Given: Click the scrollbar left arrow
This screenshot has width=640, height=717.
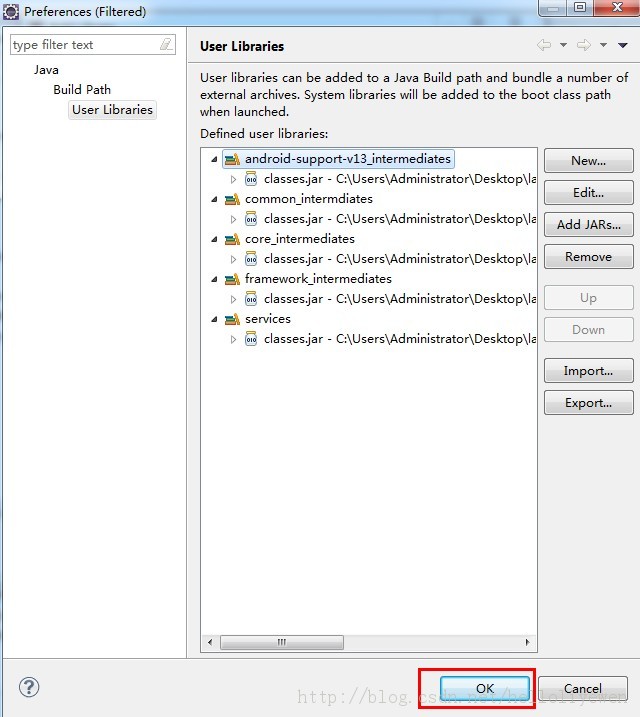Looking at the screenshot, I should (210, 642).
